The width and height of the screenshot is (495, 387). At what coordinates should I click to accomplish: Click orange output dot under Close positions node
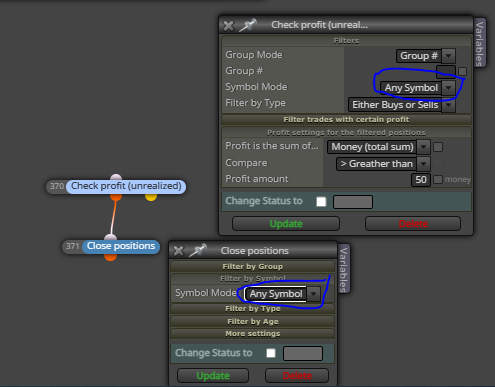tap(110, 257)
